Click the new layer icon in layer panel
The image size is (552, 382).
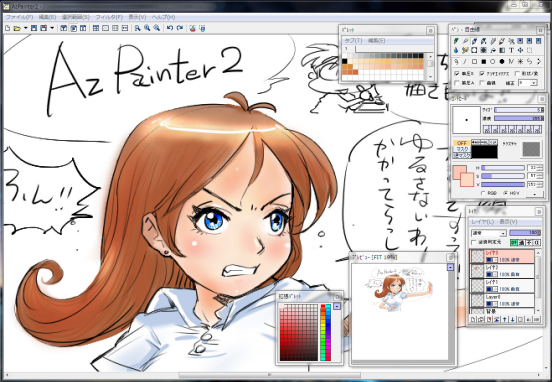473,319
